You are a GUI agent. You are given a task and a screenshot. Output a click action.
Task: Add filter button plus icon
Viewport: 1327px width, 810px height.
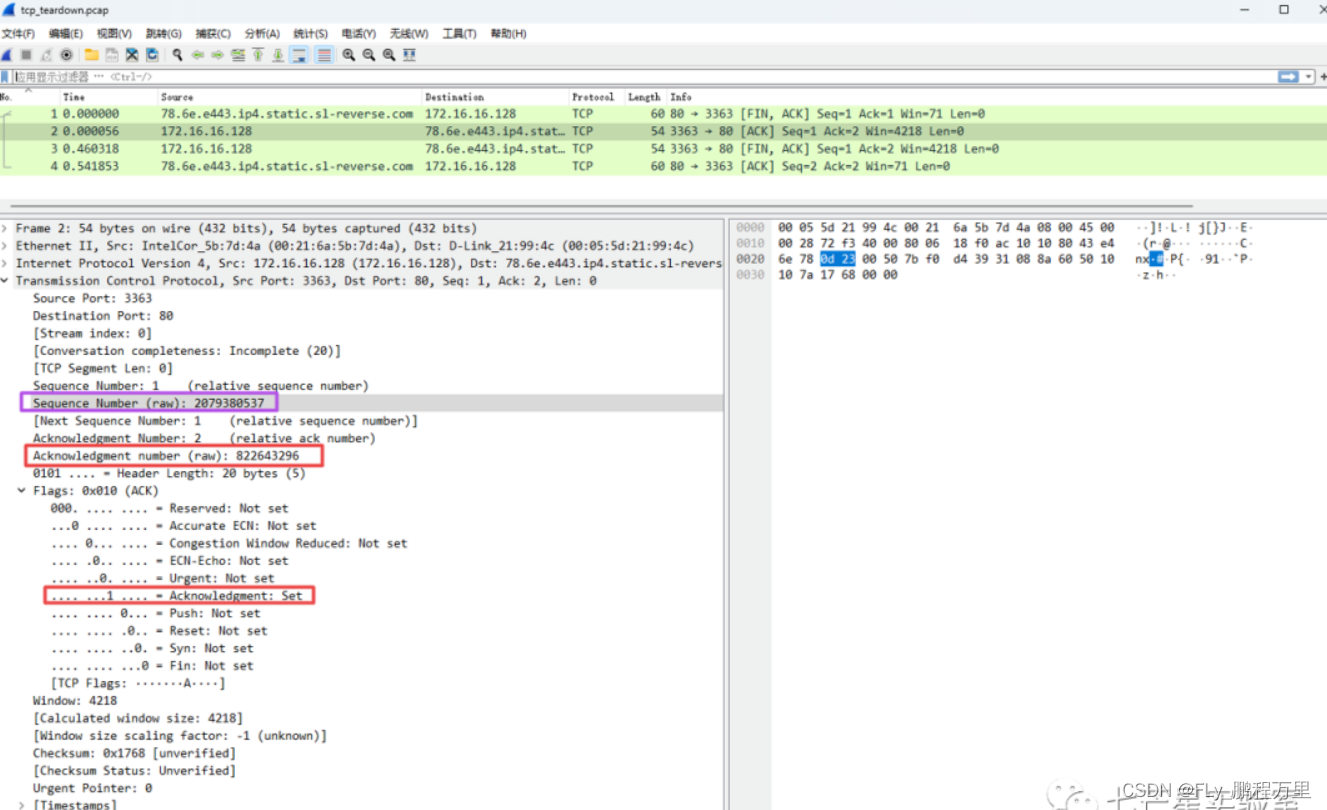pos(1322,77)
